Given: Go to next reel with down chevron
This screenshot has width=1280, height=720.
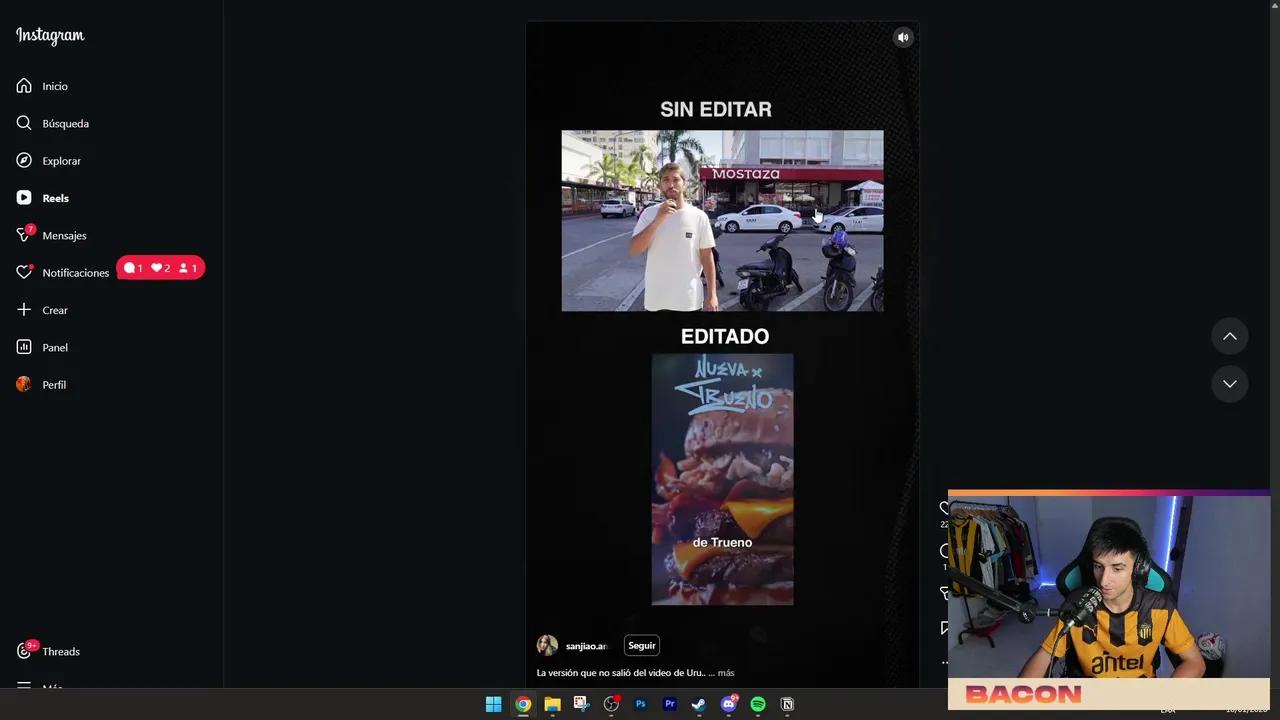Looking at the screenshot, I should 1230,384.
